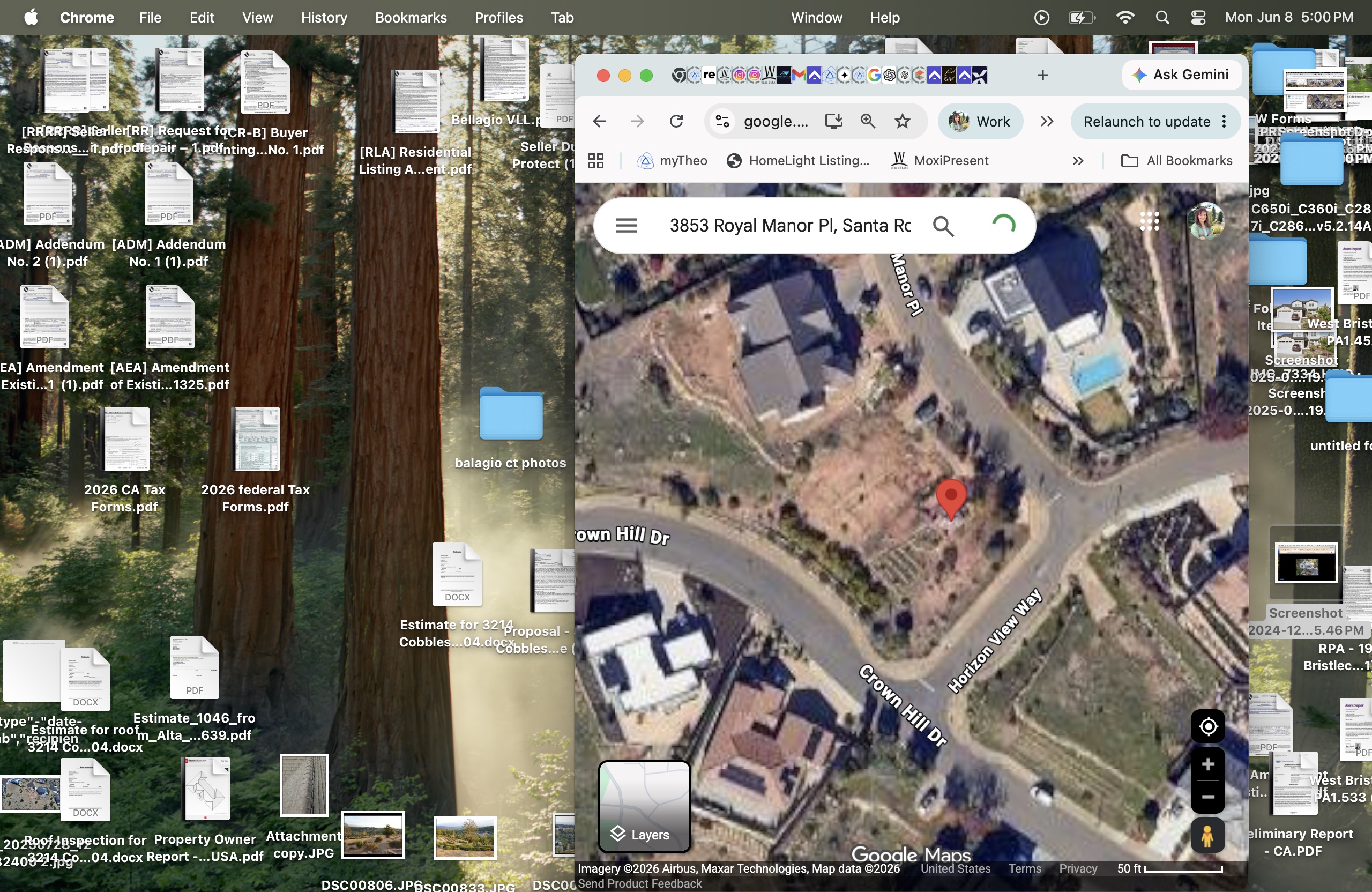The width and height of the screenshot is (1372, 892).
Task: Open the Chrome apps grid in bookmarks bar
Action: pyautogui.click(x=596, y=161)
